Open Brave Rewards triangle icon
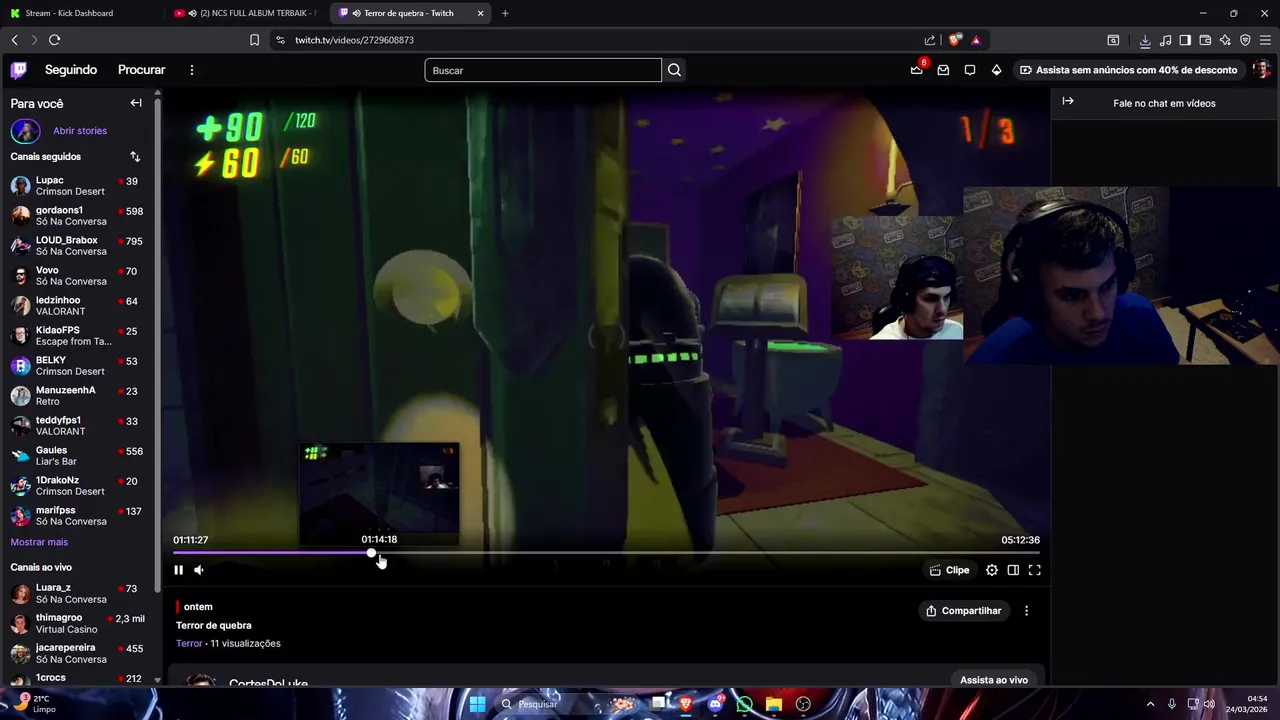This screenshot has height=720, width=1280. [x=976, y=40]
